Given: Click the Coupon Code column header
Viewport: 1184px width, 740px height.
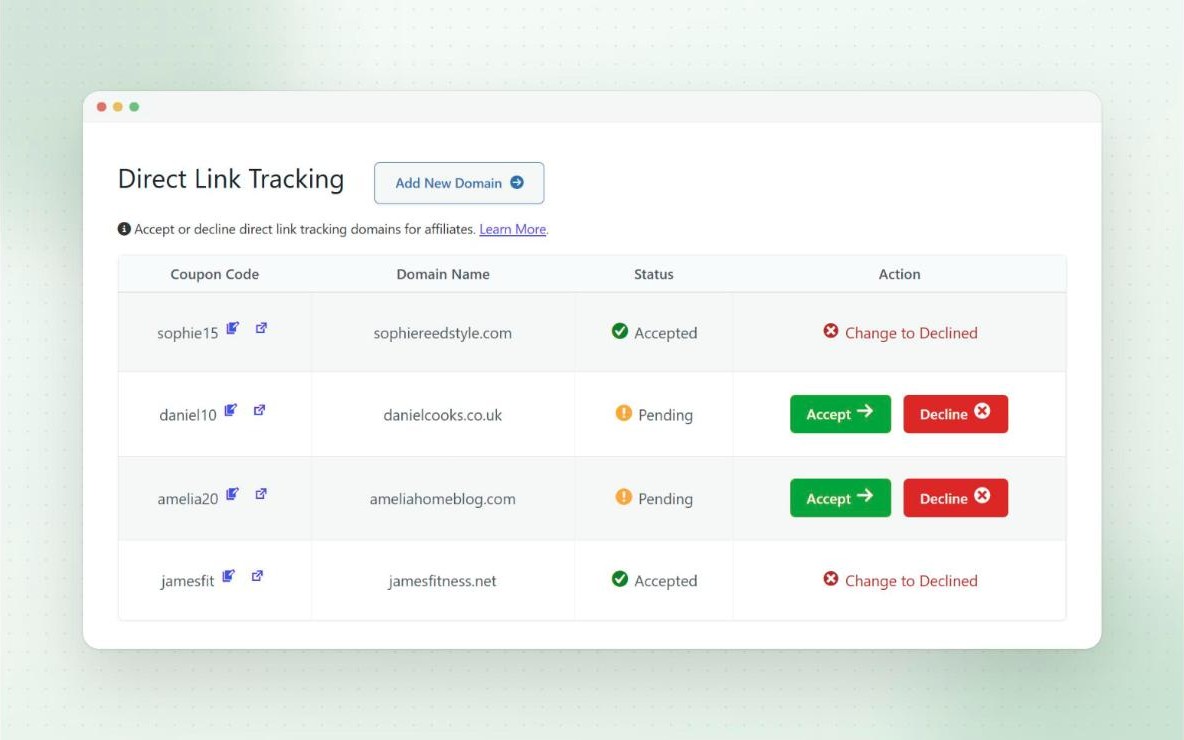Looking at the screenshot, I should point(214,274).
